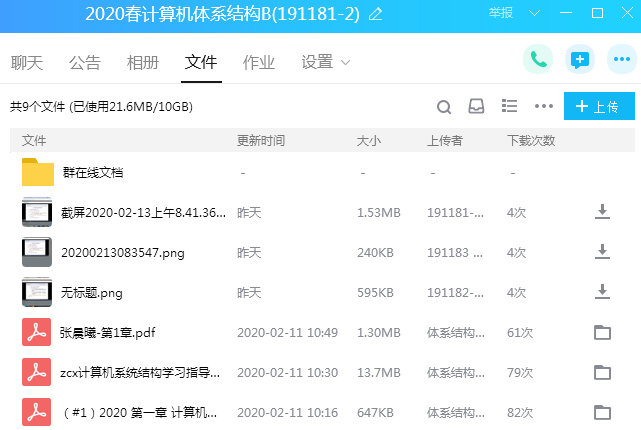The height and width of the screenshot is (430, 641).
Task: Open the 公告 tab
Action: (x=85, y=63)
